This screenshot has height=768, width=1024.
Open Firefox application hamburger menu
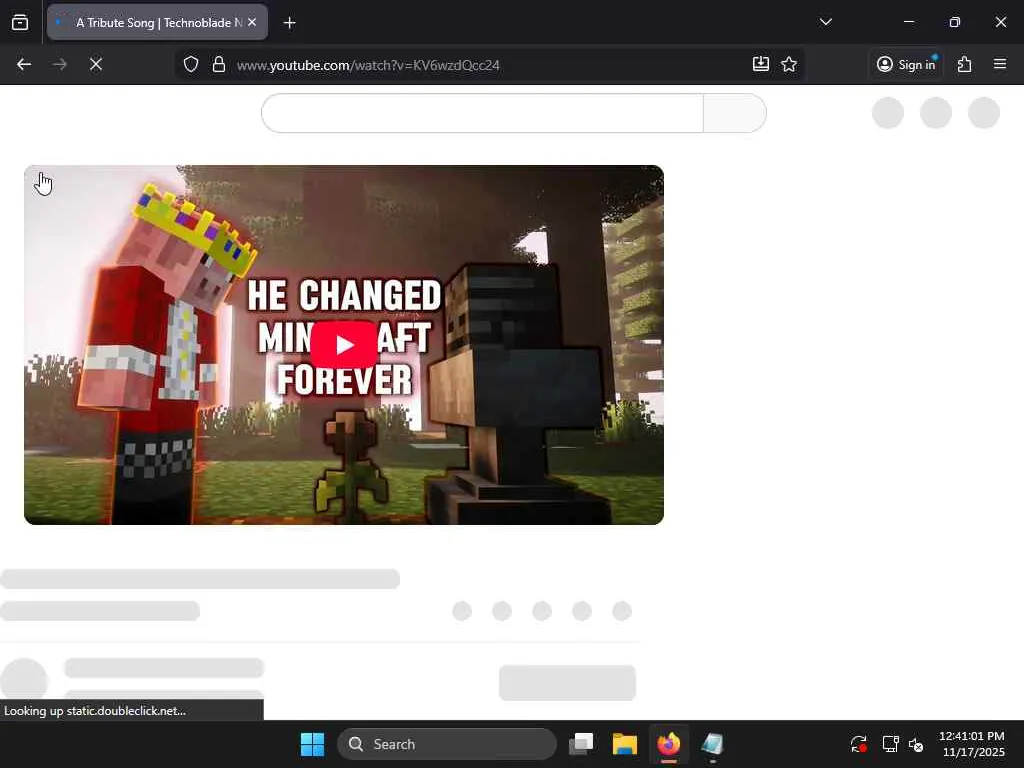(1000, 64)
